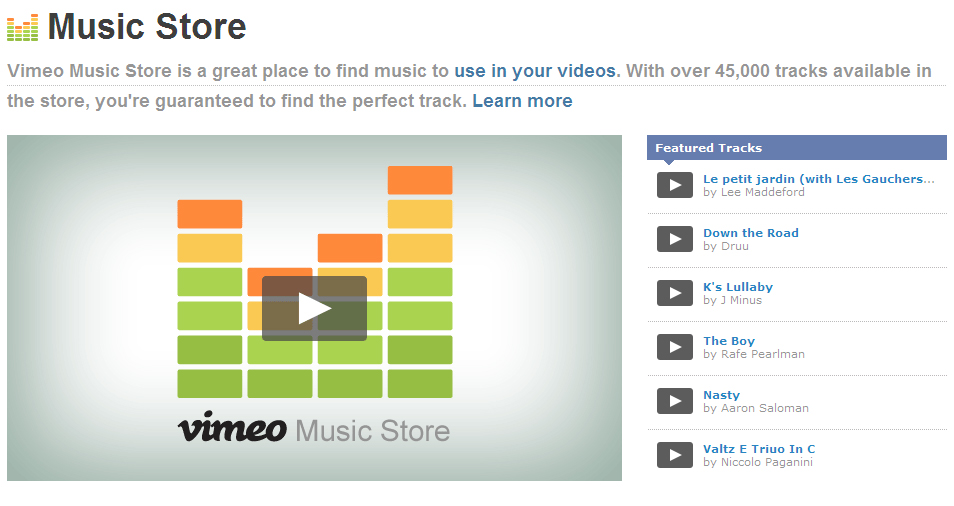Click the Music Store equalizer logo icon
This screenshot has width=954, height=506.
(23, 27)
